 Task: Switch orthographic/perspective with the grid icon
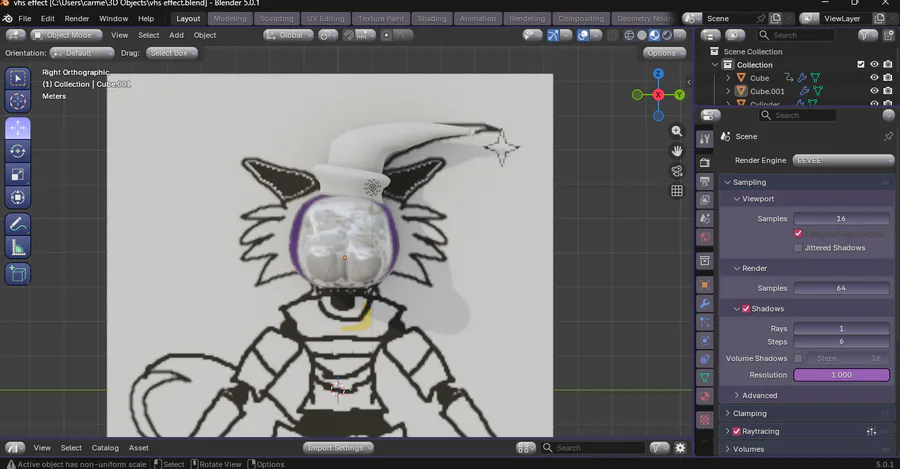pos(677,191)
